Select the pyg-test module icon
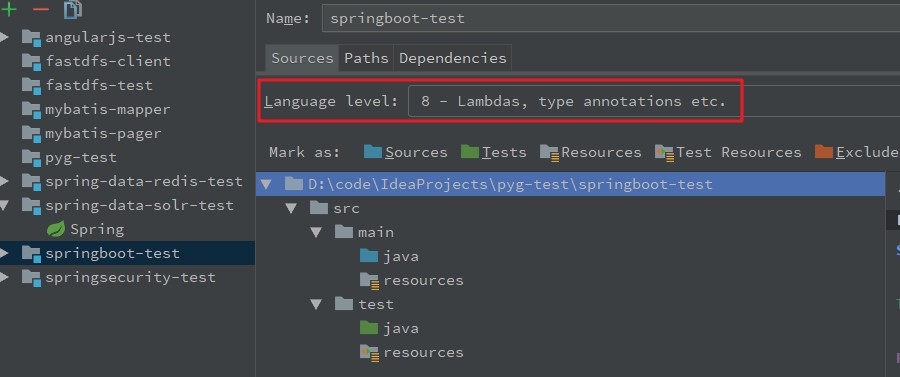 (31, 158)
